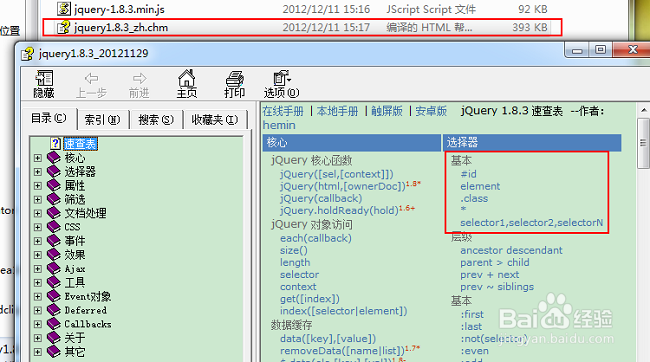Expand the Ajax tree node
The image size is (650, 362).
tap(38, 269)
